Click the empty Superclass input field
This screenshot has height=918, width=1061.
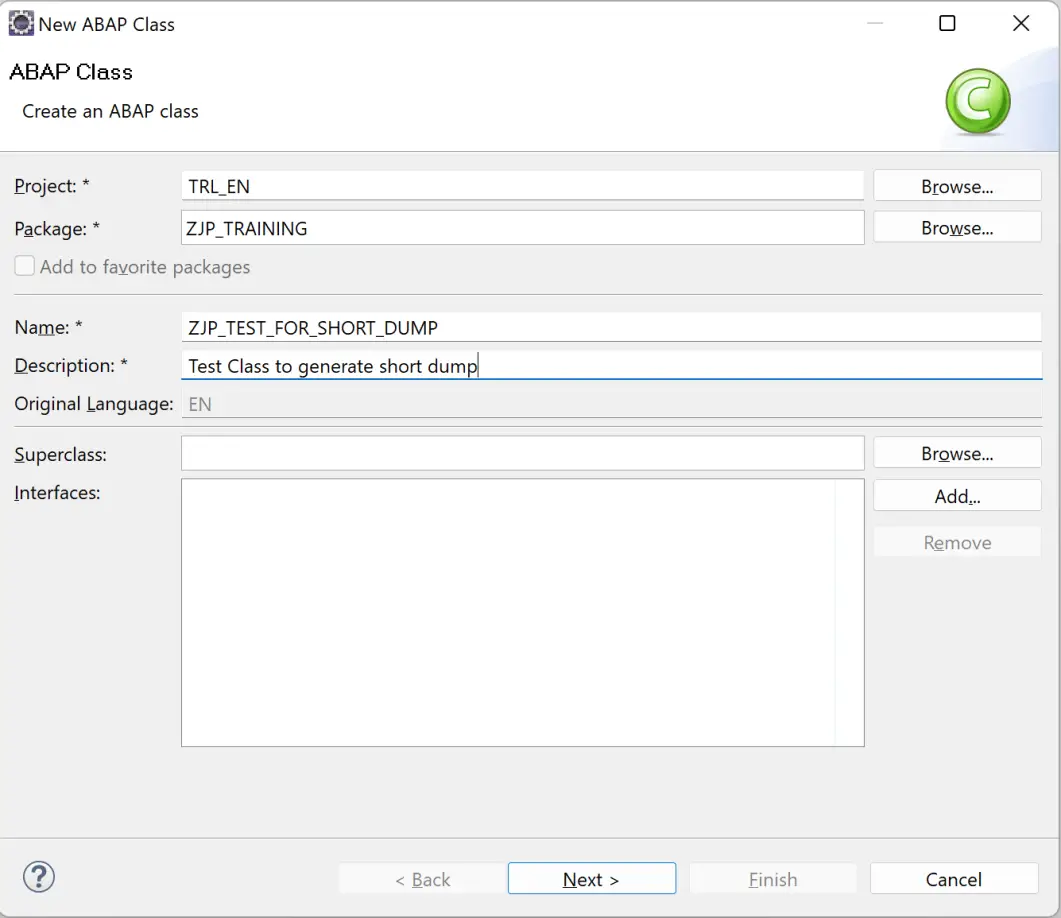pyautogui.click(x=522, y=452)
